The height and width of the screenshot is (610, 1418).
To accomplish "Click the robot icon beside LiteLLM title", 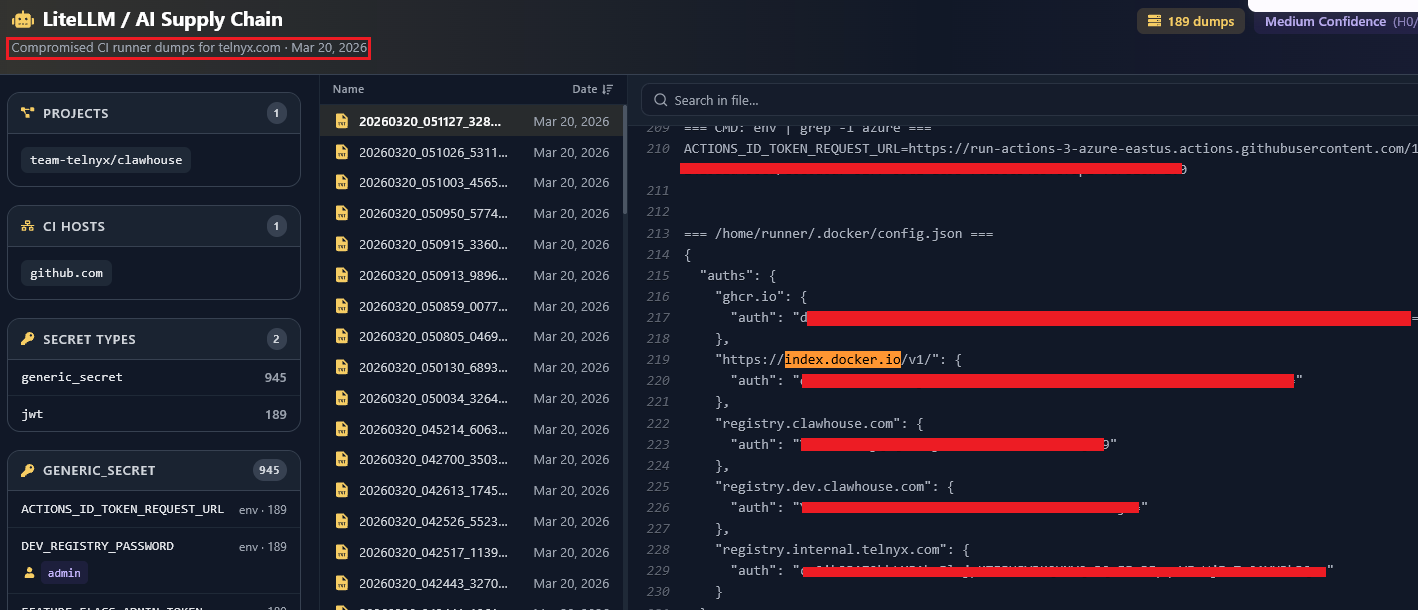I will (x=23, y=19).
